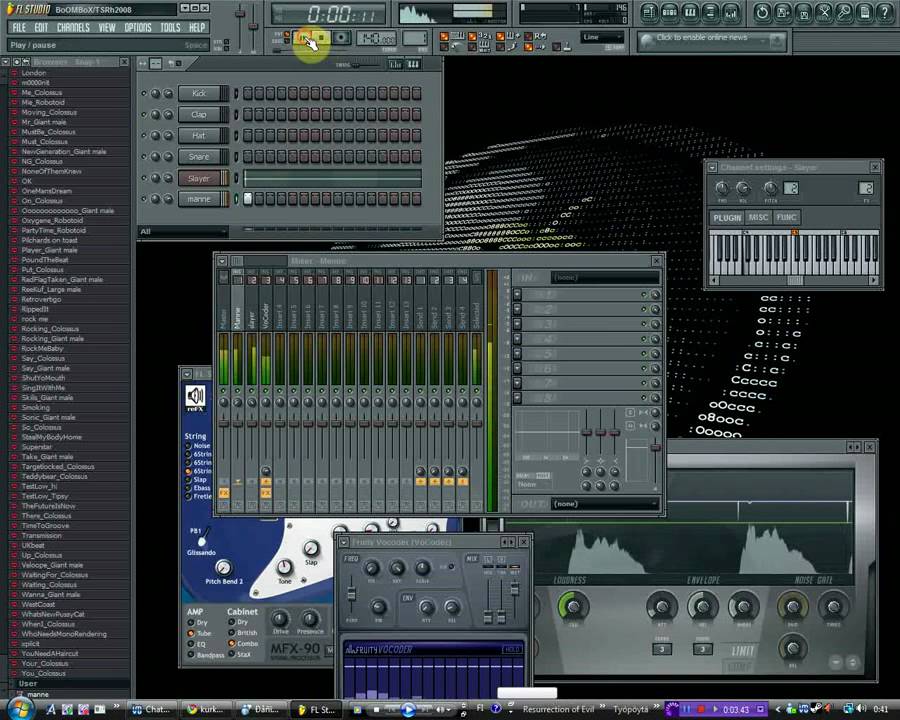Open the piano roll window icon
The height and width of the screenshot is (720, 900).
pos(690,12)
